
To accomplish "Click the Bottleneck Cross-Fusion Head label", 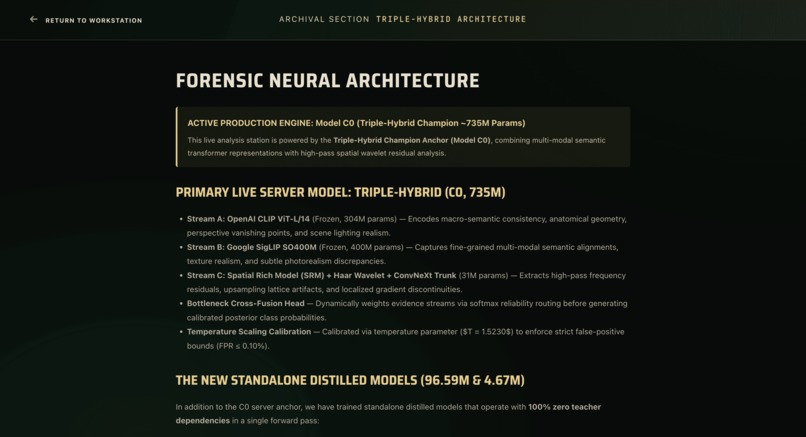I will 245,303.
